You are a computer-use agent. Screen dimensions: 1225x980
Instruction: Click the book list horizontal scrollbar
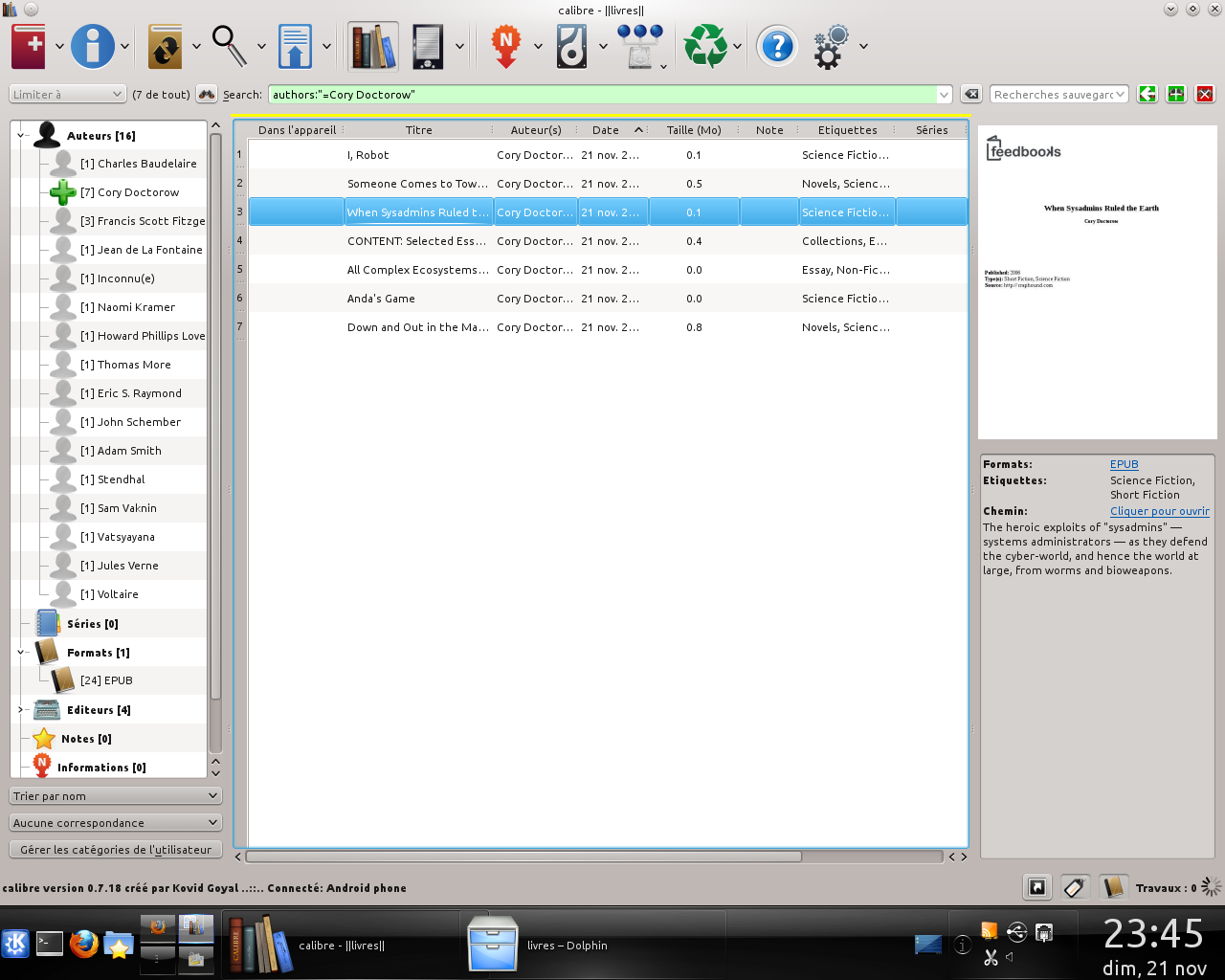tap(523, 857)
